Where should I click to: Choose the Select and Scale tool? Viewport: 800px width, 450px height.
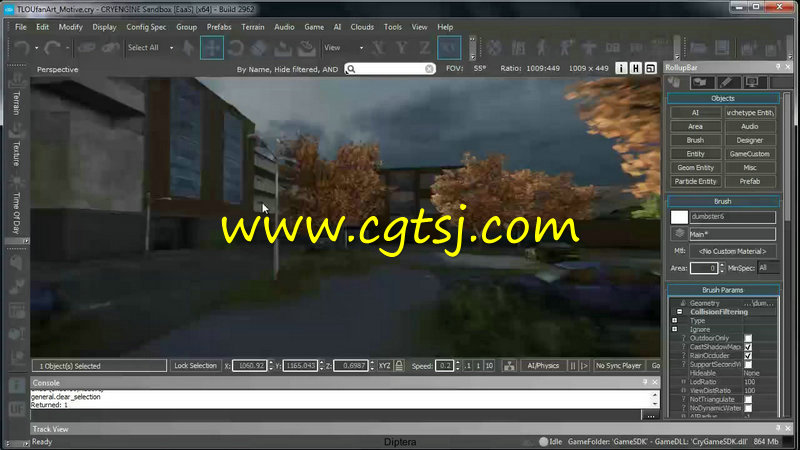pyautogui.click(x=259, y=48)
